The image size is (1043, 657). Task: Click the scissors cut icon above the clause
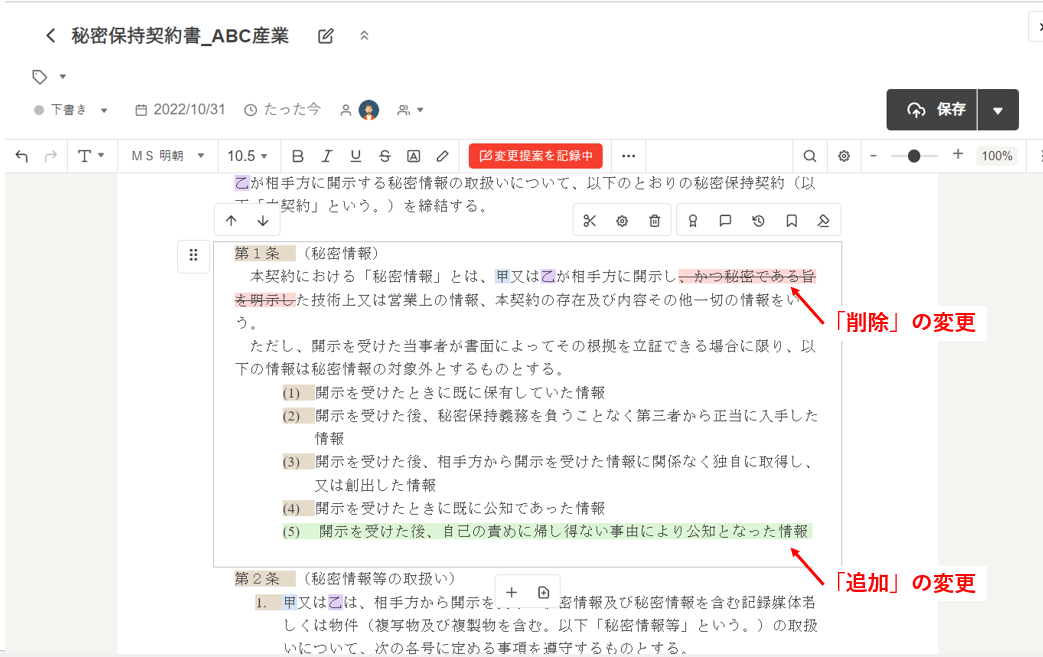(x=589, y=221)
